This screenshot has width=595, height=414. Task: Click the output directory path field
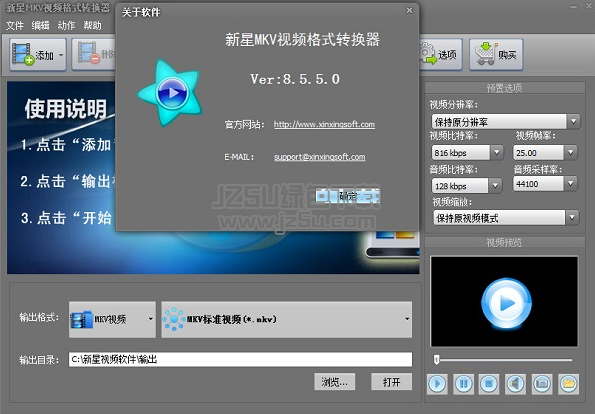(x=240, y=359)
